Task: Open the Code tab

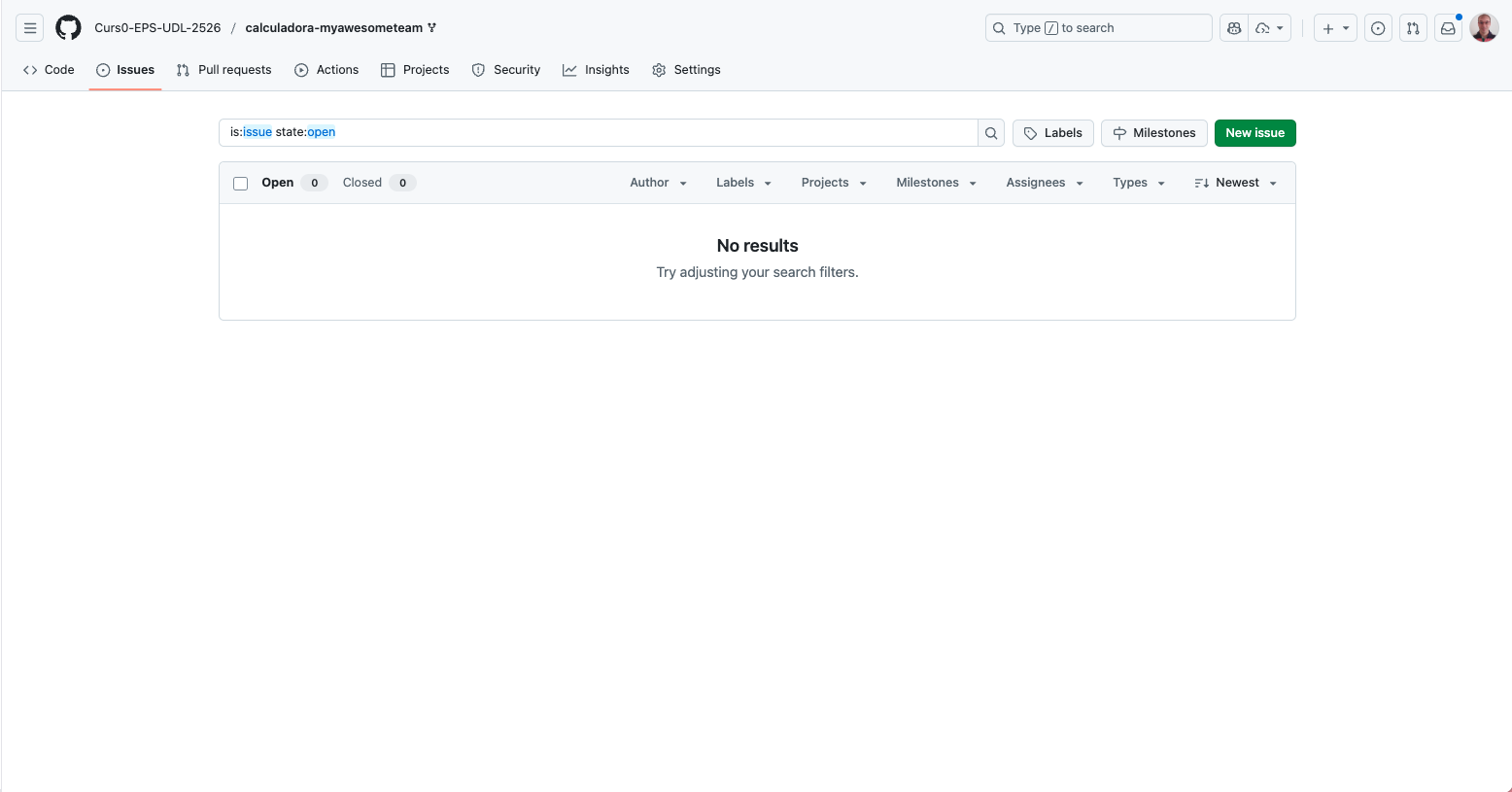Action: coord(49,70)
